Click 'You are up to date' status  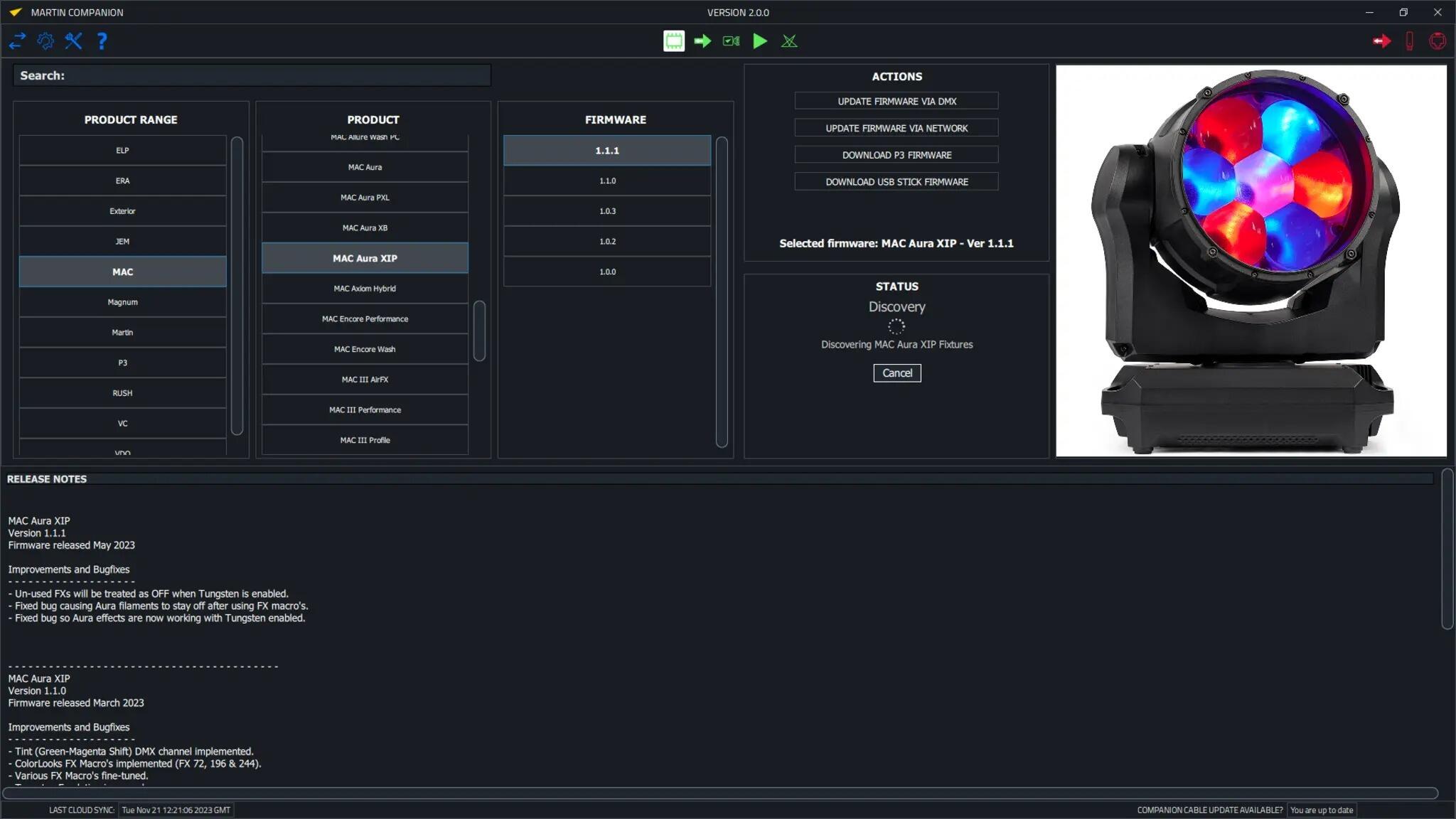[1321, 810]
